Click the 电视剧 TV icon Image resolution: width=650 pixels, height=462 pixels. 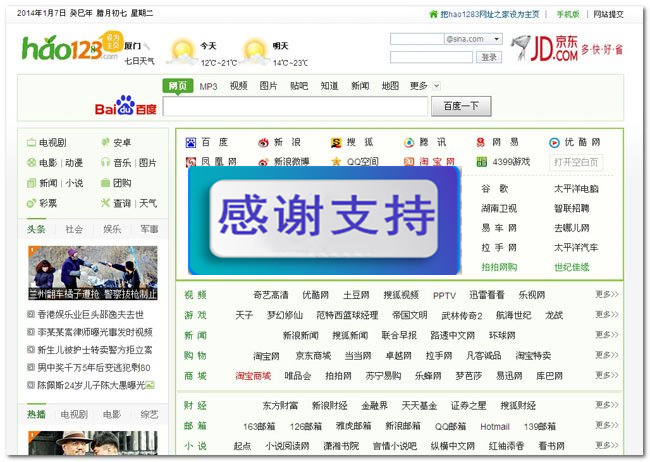tap(32, 143)
